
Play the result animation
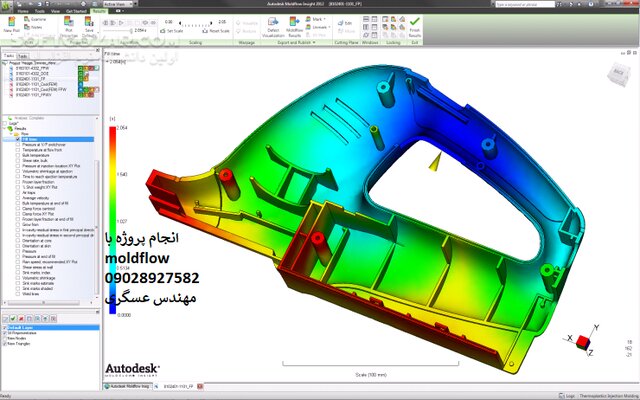point(121,23)
